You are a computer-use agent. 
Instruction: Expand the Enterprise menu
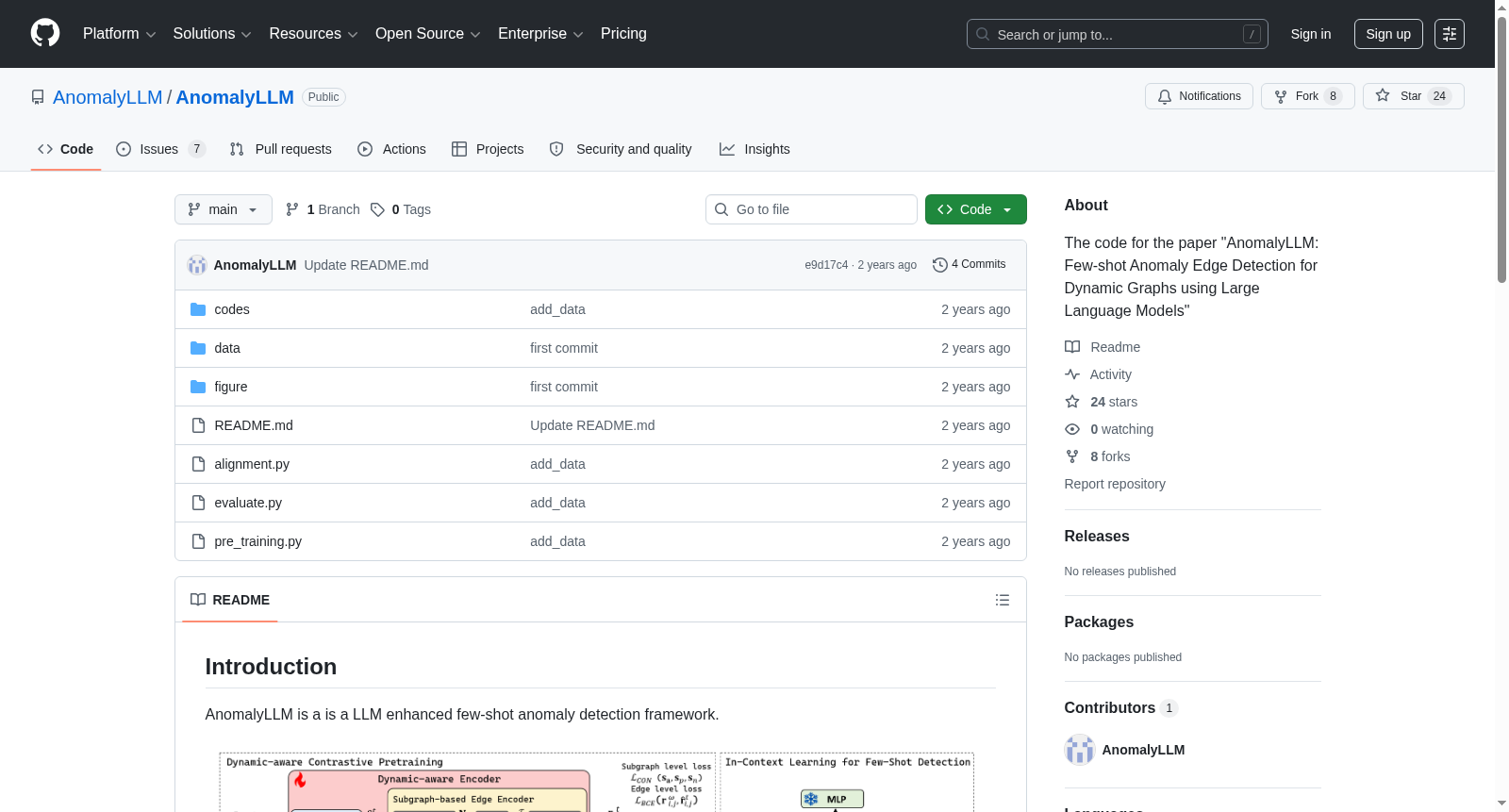click(540, 34)
